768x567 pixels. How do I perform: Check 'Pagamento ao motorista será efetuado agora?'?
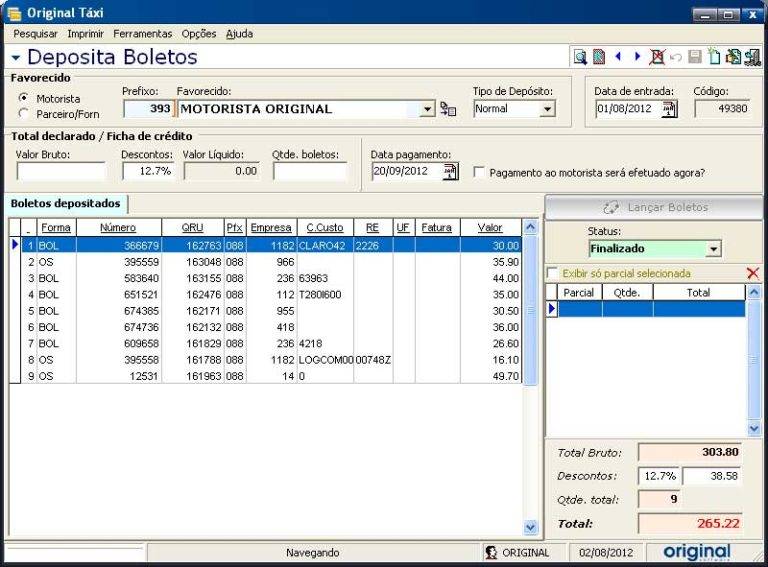point(480,172)
